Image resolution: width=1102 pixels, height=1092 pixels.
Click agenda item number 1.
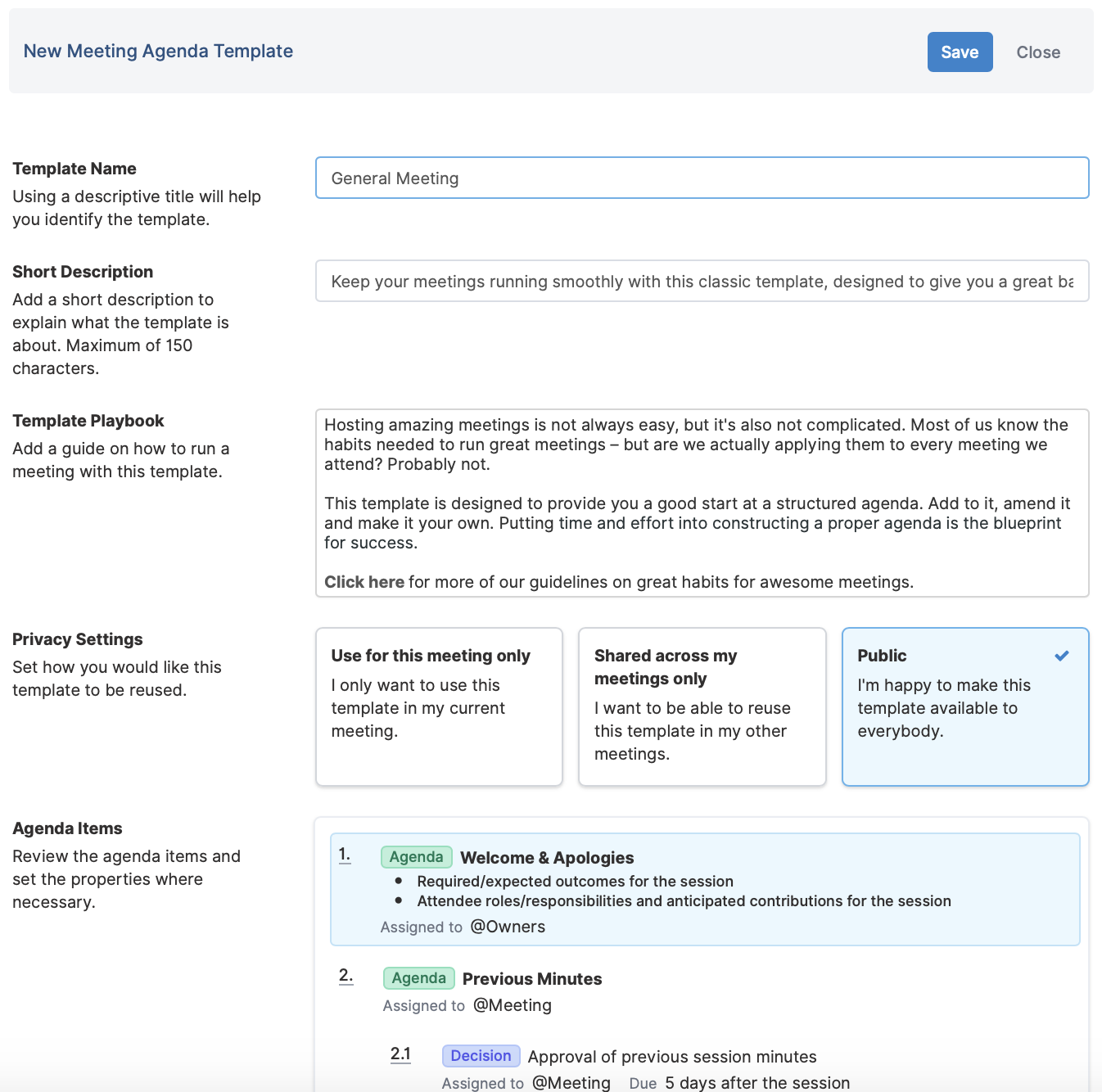pyautogui.click(x=345, y=855)
